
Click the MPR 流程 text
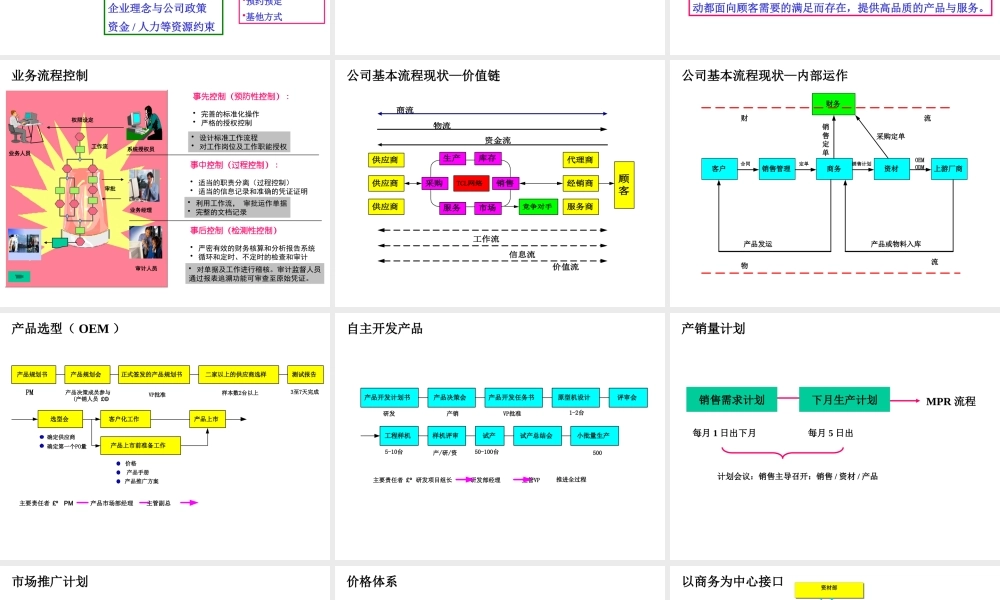(x=950, y=401)
